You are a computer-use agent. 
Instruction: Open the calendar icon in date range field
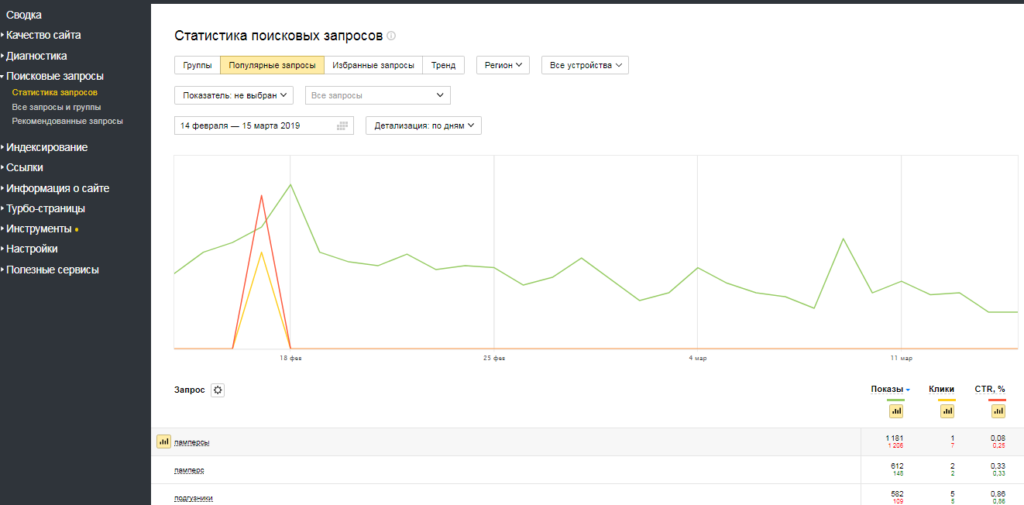[x=342, y=126]
